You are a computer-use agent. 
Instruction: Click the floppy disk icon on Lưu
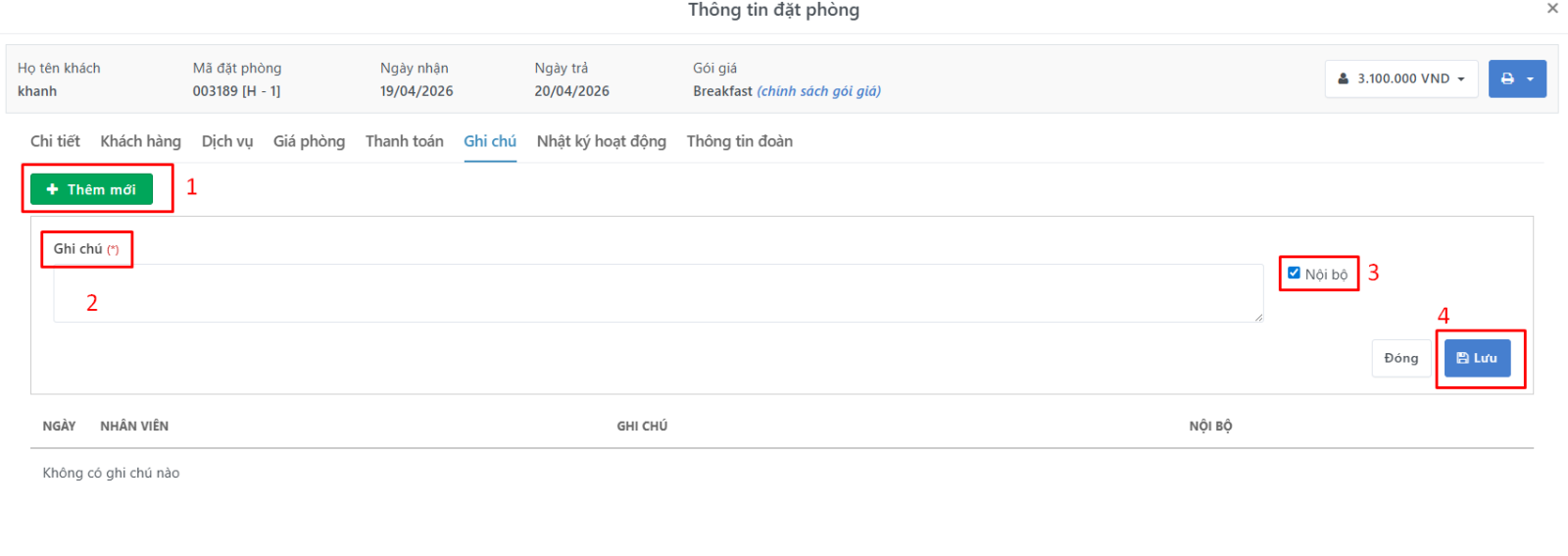(x=1463, y=358)
